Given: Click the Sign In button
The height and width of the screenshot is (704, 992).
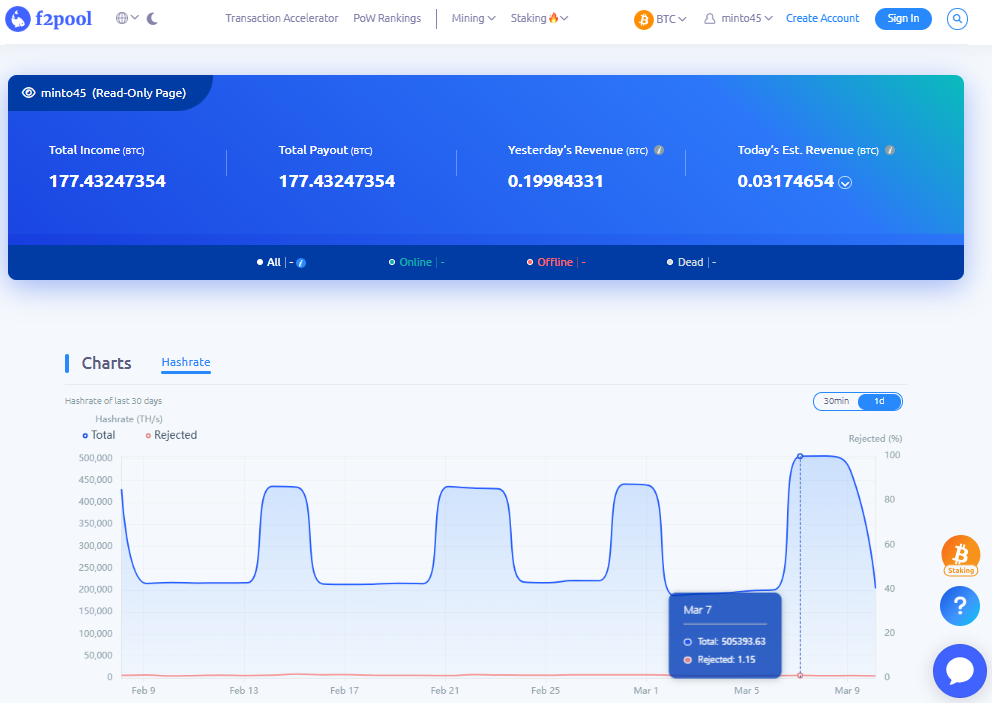Looking at the screenshot, I should 902,18.
